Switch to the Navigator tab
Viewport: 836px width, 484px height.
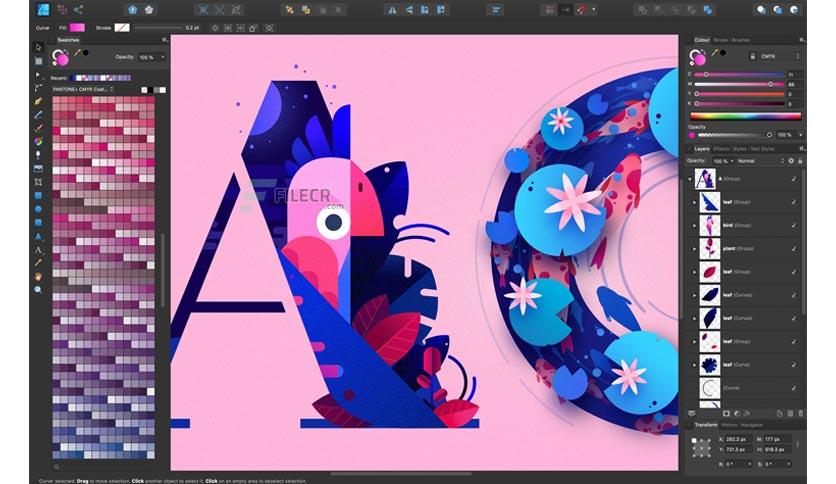(752, 425)
